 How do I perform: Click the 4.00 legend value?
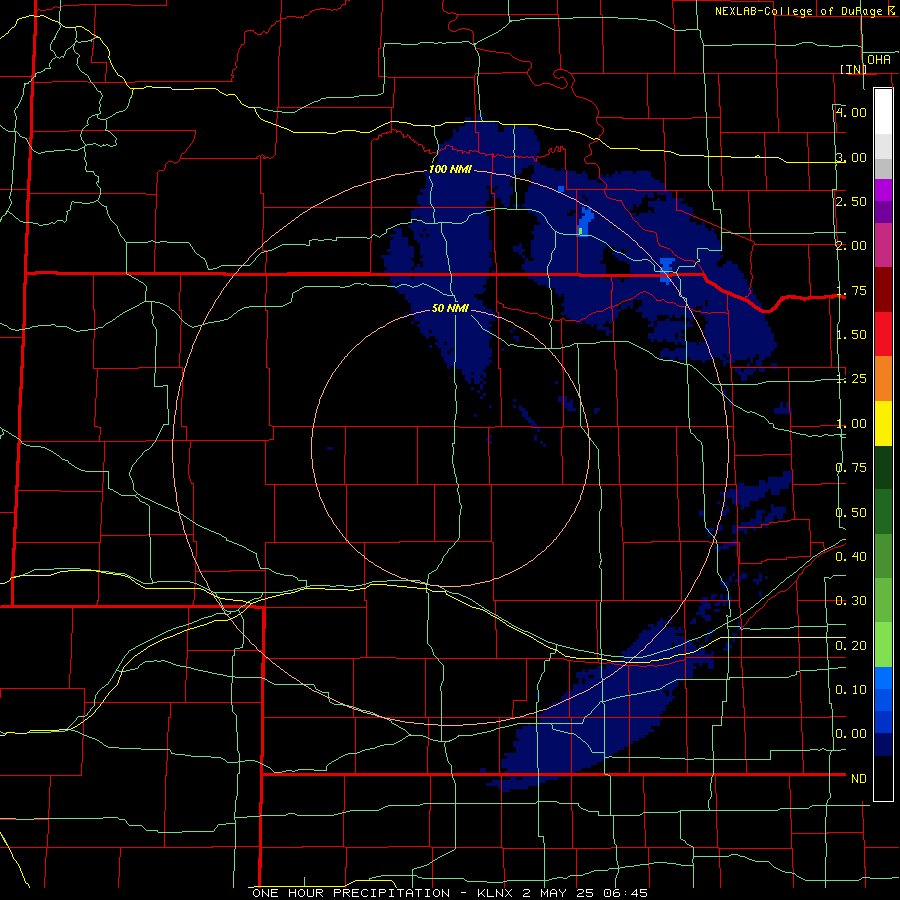[851, 112]
